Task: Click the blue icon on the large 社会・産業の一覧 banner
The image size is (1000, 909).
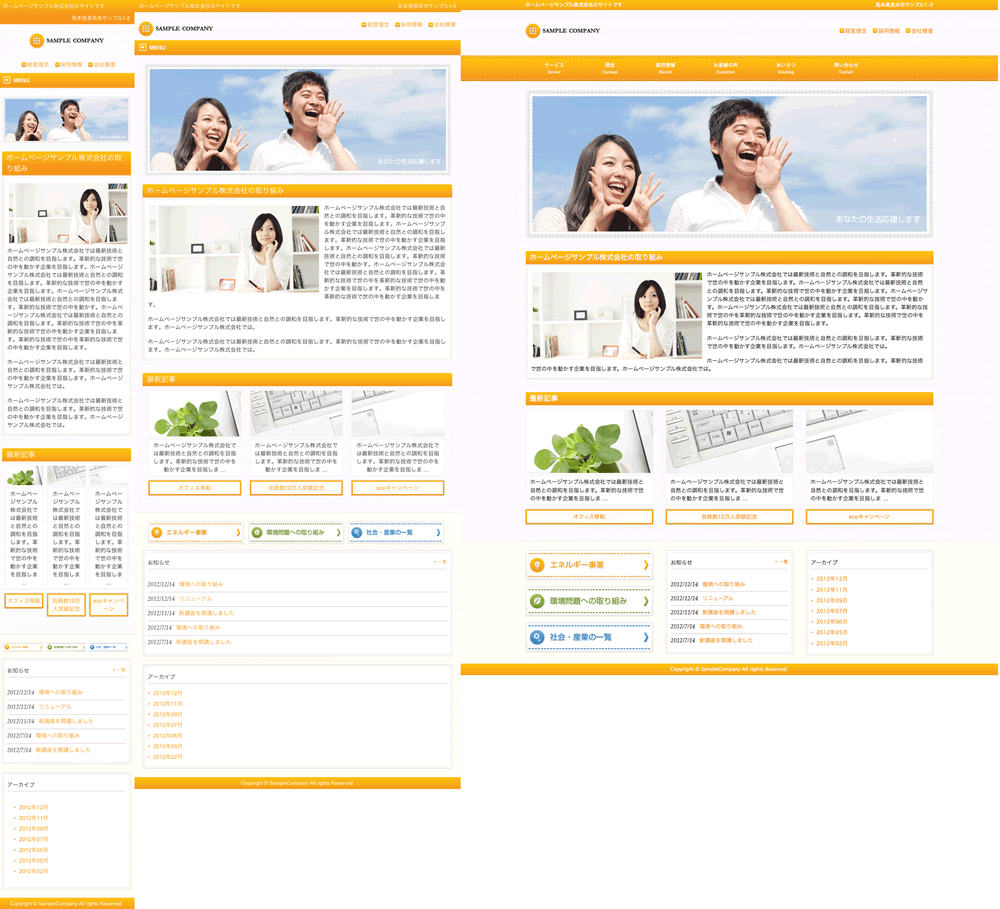Action: (538, 637)
